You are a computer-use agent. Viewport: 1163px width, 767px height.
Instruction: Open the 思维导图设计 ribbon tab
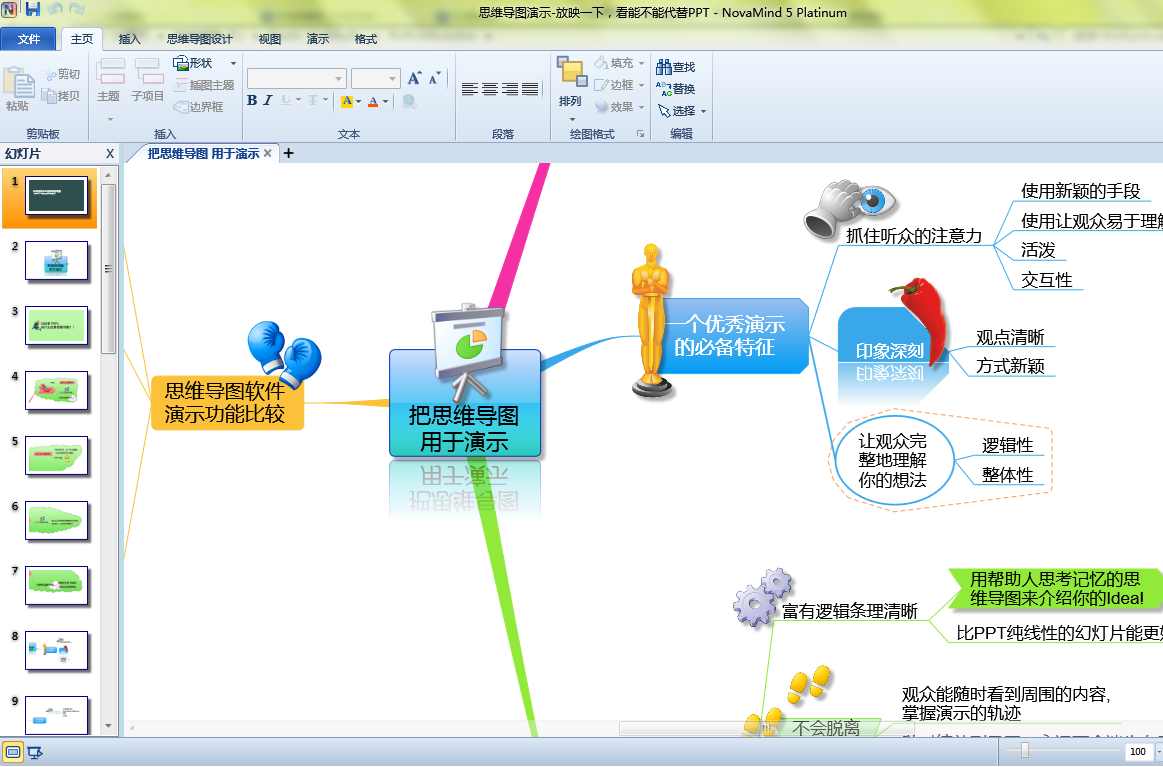[199, 39]
